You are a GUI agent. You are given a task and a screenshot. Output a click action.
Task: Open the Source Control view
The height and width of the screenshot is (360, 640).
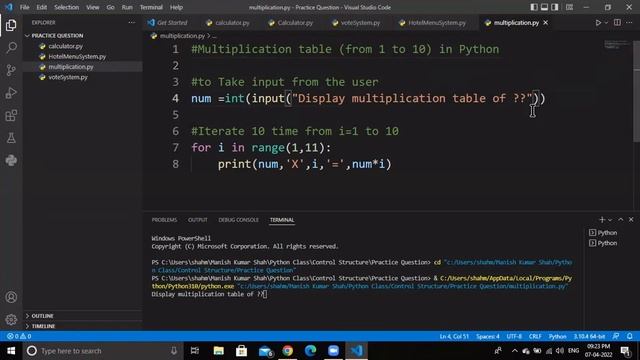click(x=11, y=70)
